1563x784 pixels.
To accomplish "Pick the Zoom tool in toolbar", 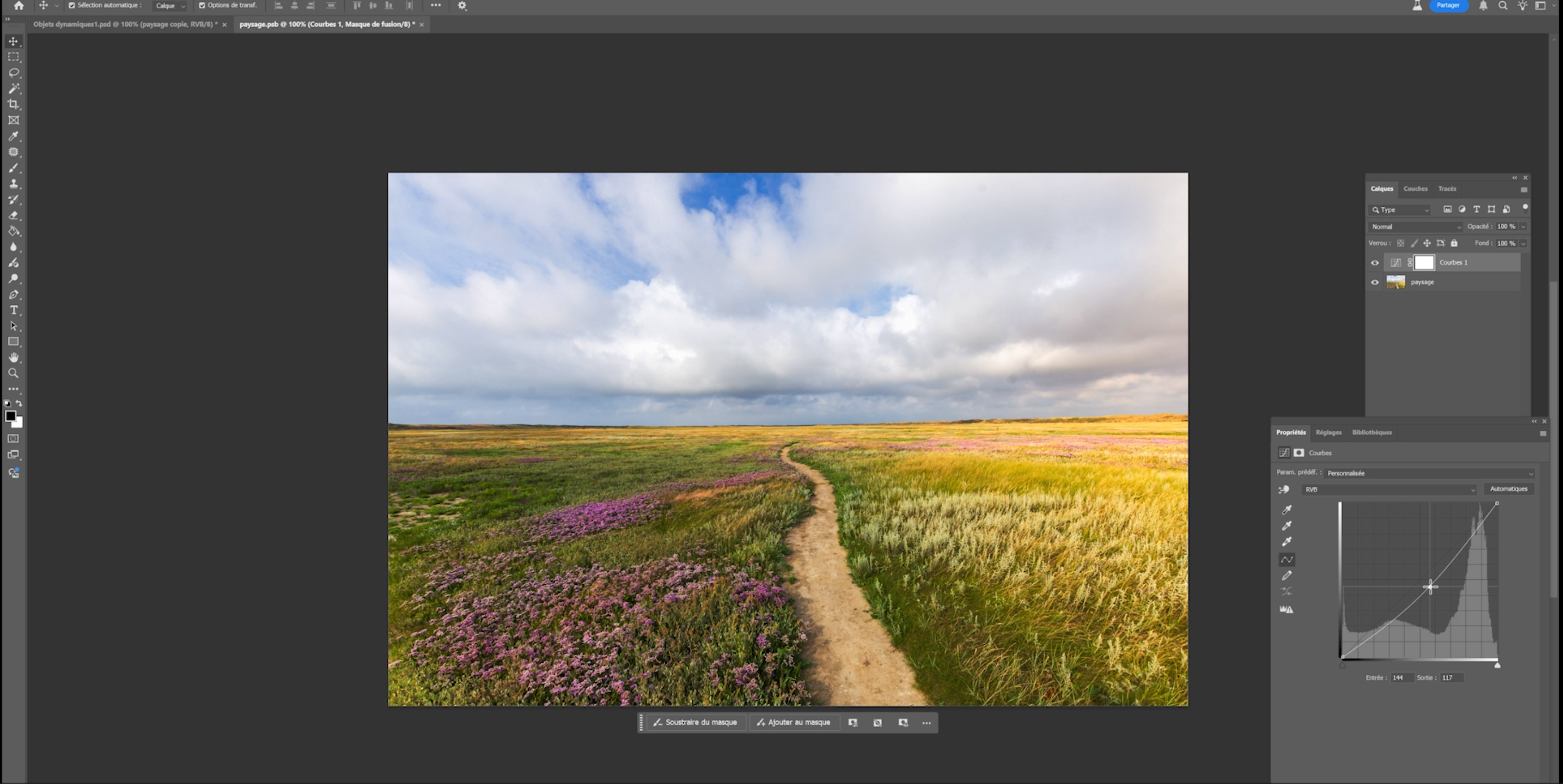I will pyautogui.click(x=13, y=374).
